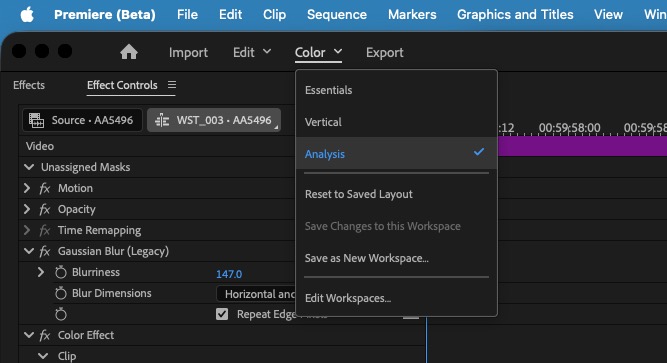
Task: Click the blue playhead line
Action: (427, 339)
